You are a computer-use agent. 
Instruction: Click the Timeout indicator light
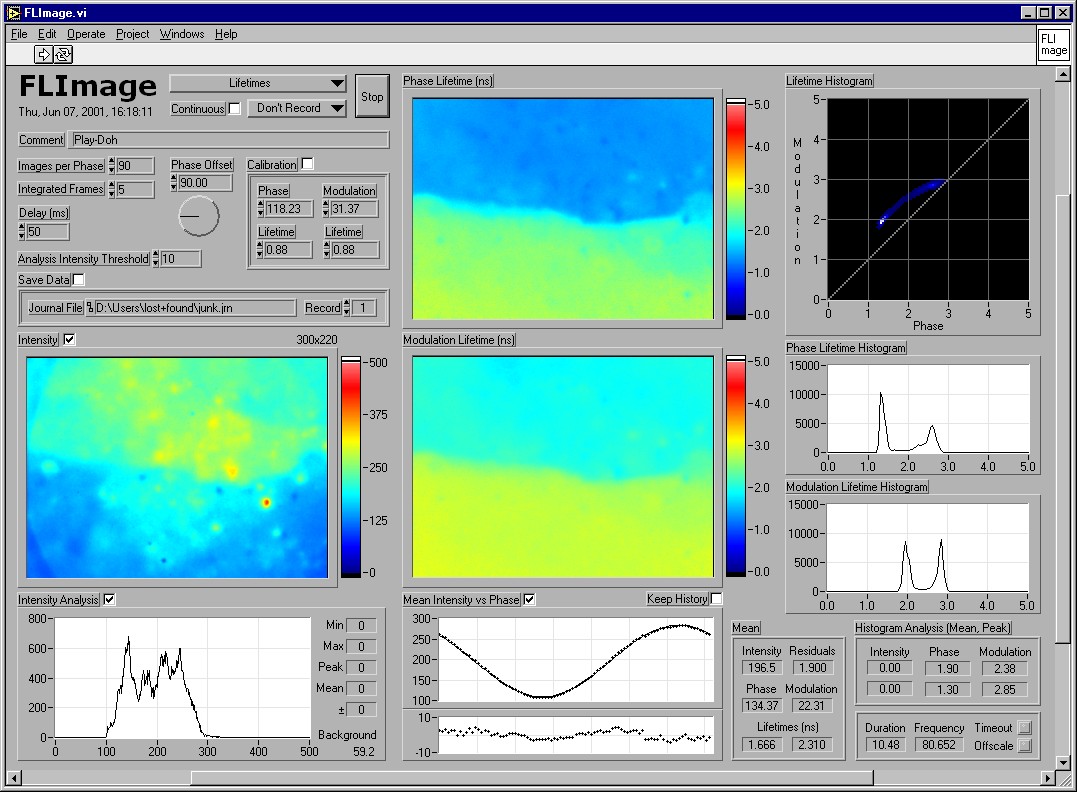(x=1025, y=728)
